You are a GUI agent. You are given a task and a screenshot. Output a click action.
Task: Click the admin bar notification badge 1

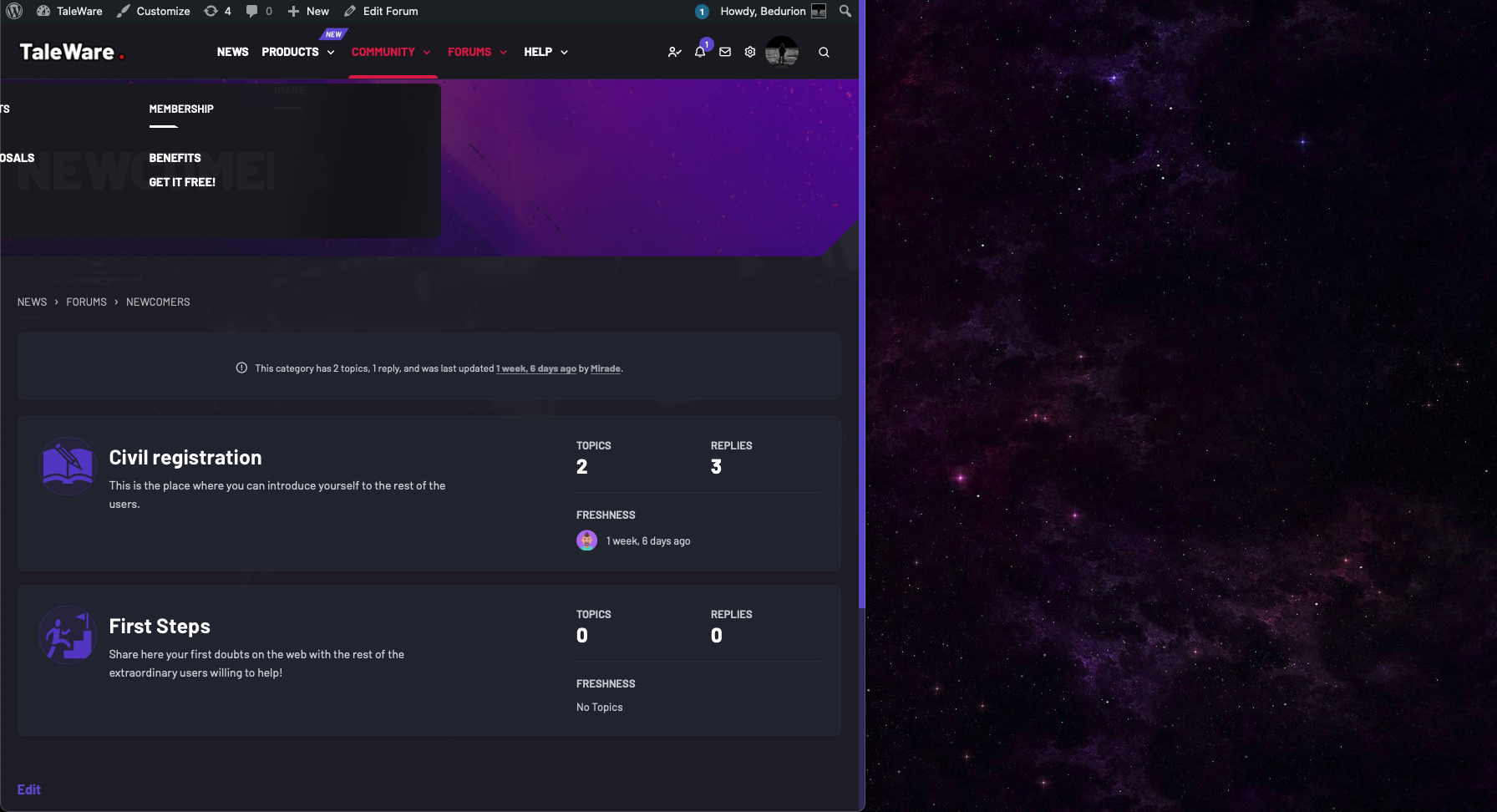(x=702, y=11)
